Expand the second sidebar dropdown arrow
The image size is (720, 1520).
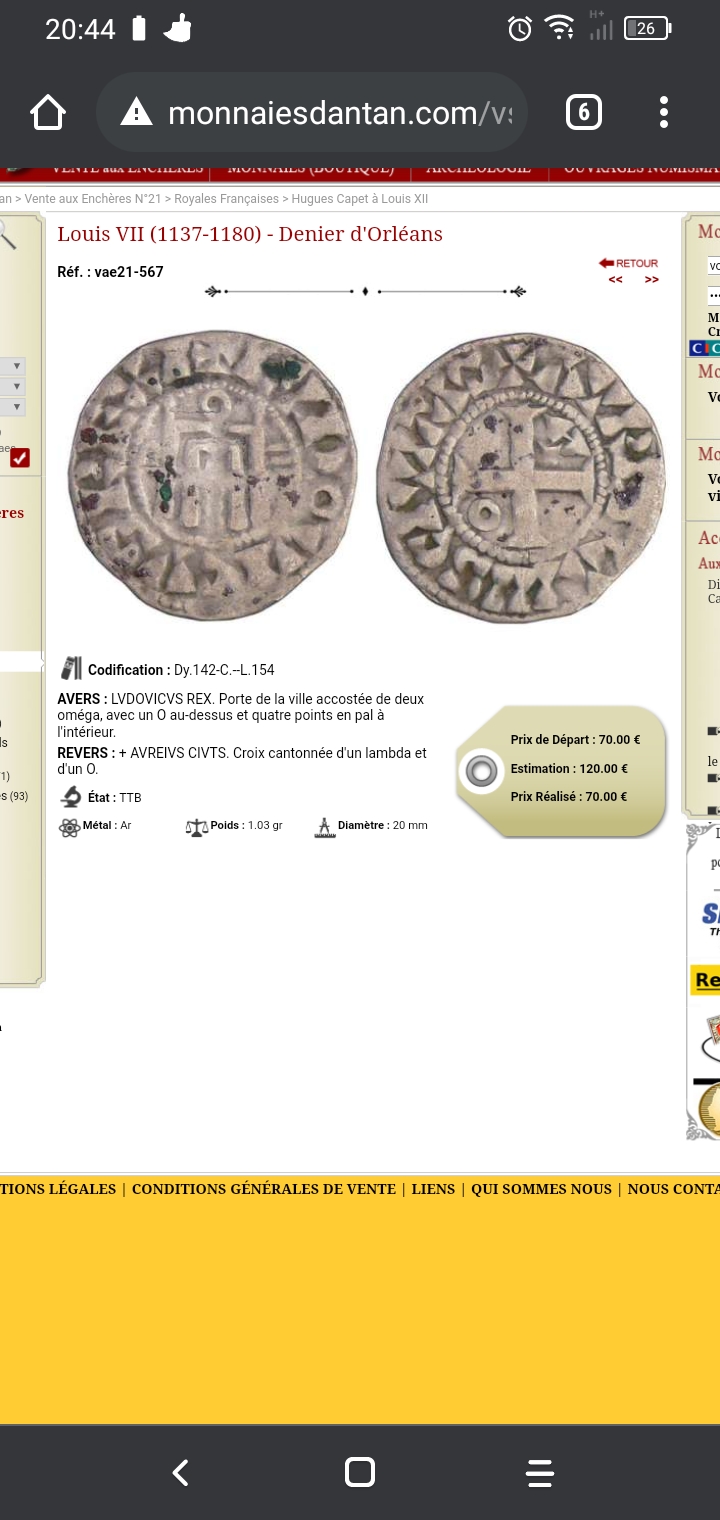pyautogui.click(x=16, y=387)
